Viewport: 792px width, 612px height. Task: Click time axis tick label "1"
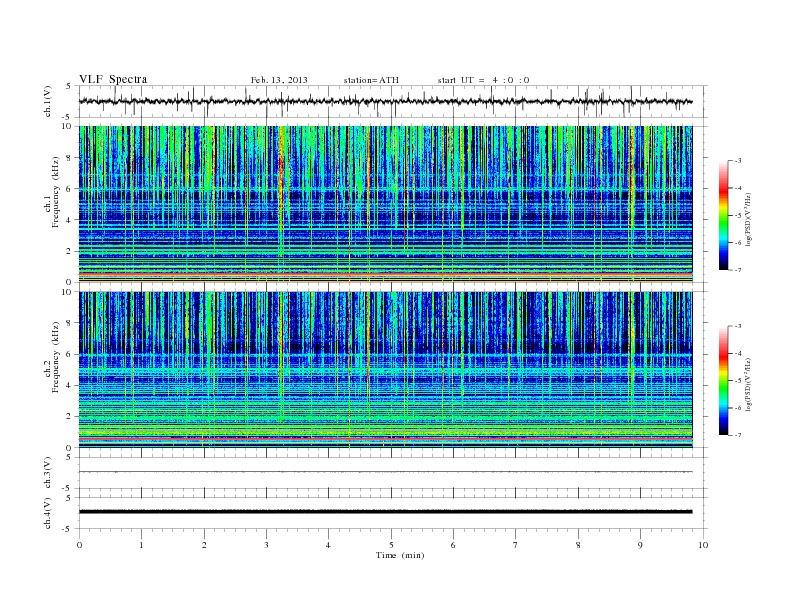click(x=141, y=545)
